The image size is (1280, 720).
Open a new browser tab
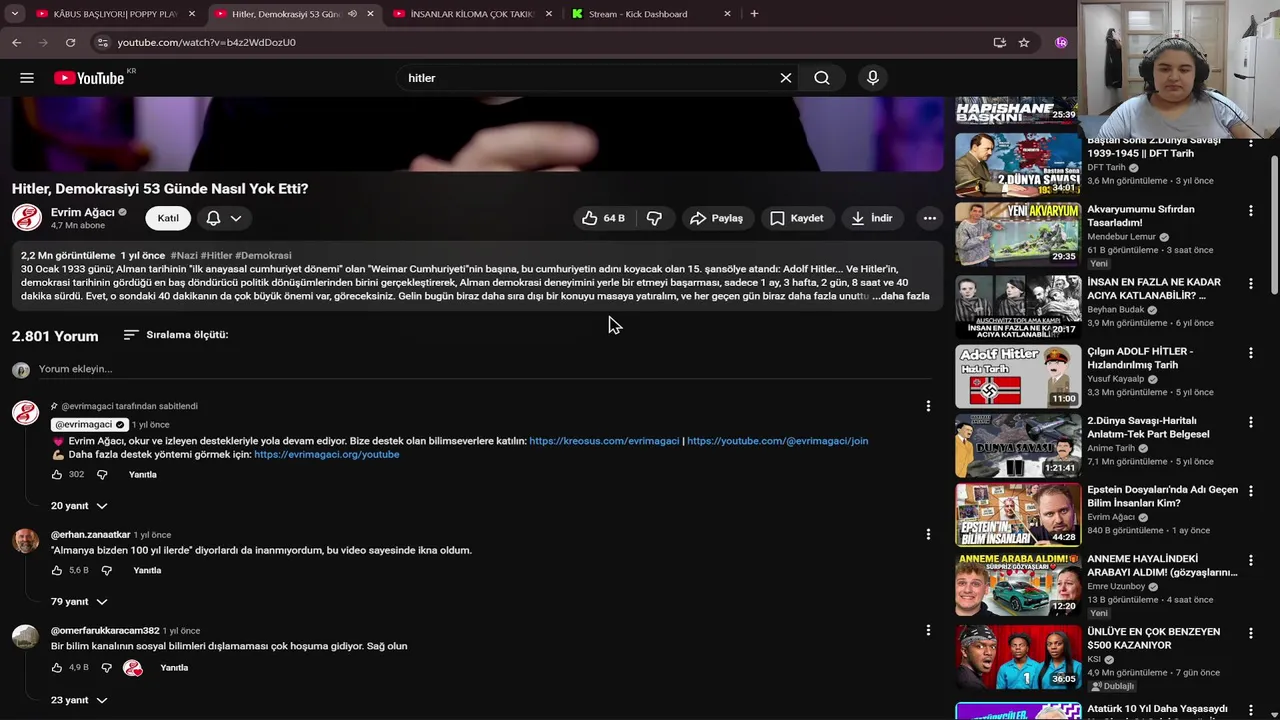[x=754, y=14]
